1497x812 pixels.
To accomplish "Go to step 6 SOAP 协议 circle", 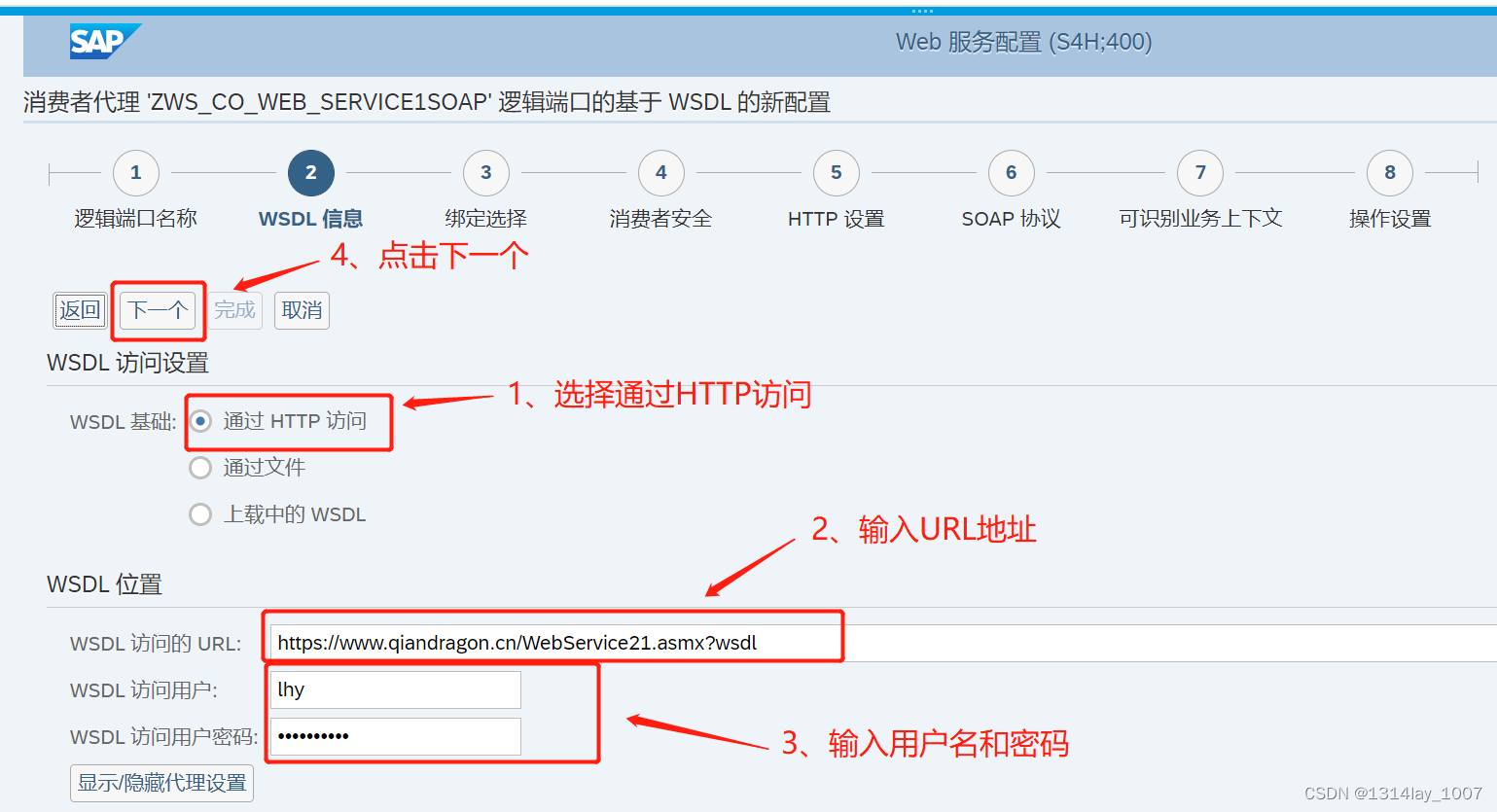I will pyautogui.click(x=1012, y=173).
